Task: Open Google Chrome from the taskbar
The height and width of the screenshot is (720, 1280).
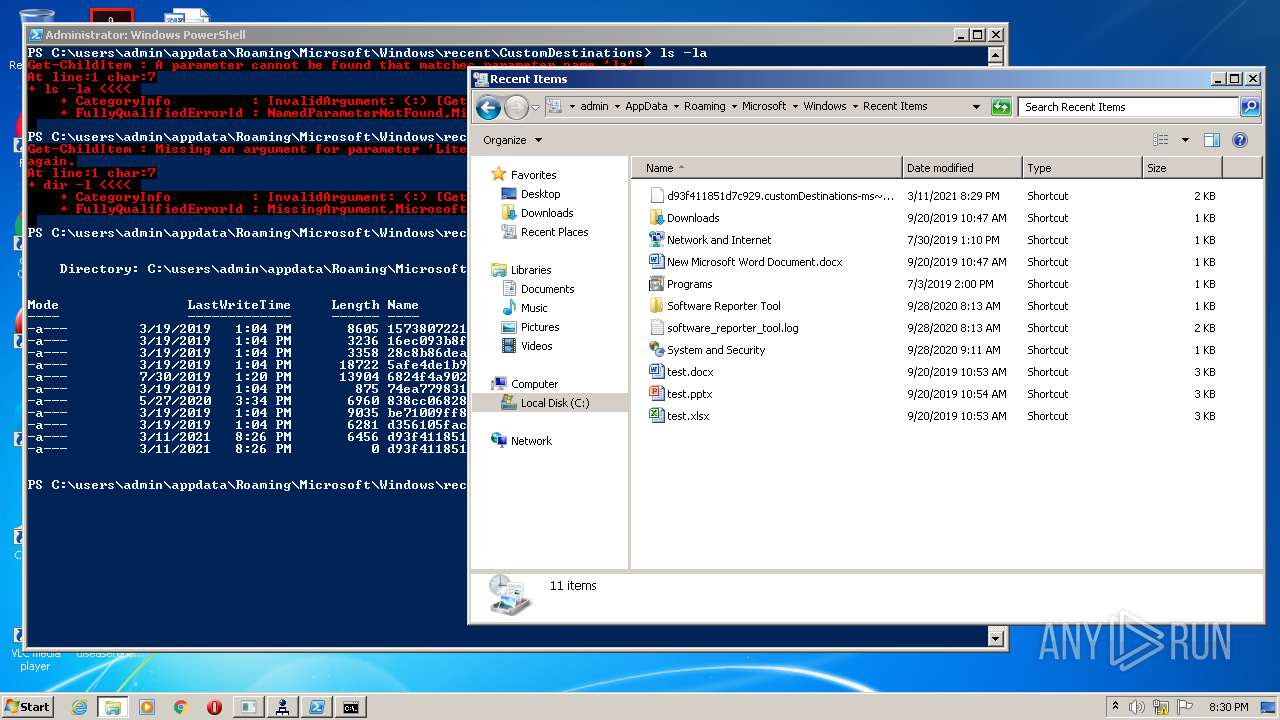Action: pyautogui.click(x=181, y=707)
